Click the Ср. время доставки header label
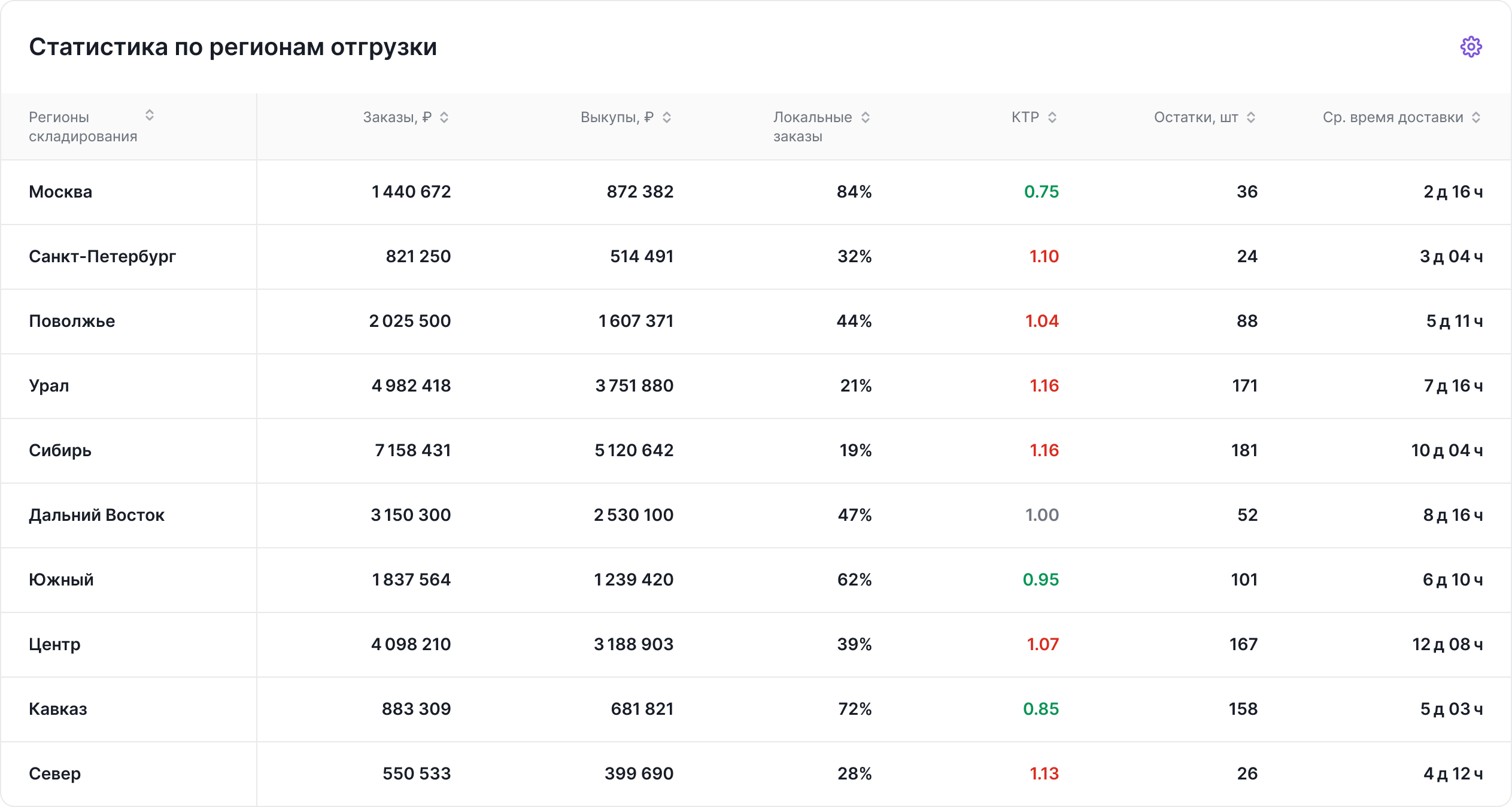The width and height of the screenshot is (1512, 807). coord(1393,117)
